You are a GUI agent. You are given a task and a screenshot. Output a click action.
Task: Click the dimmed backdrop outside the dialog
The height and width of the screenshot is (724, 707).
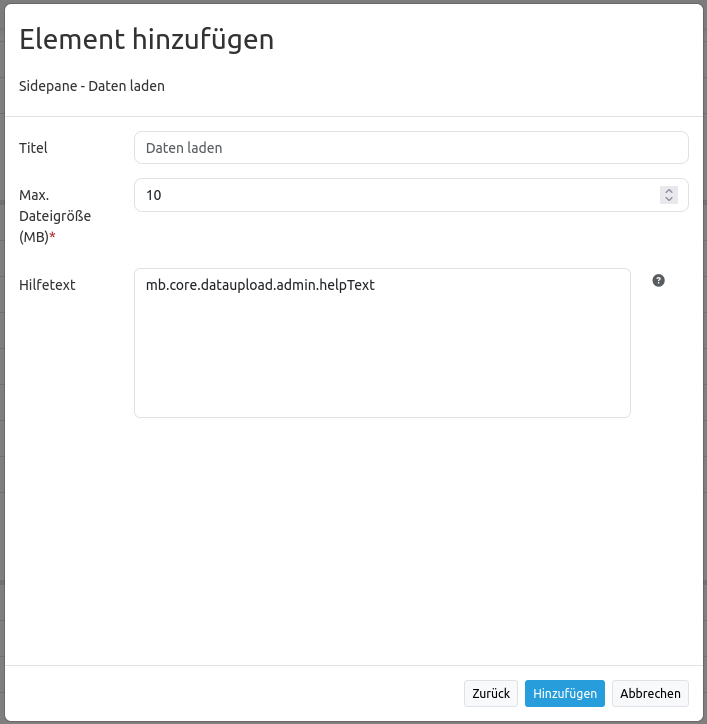[3, 400]
